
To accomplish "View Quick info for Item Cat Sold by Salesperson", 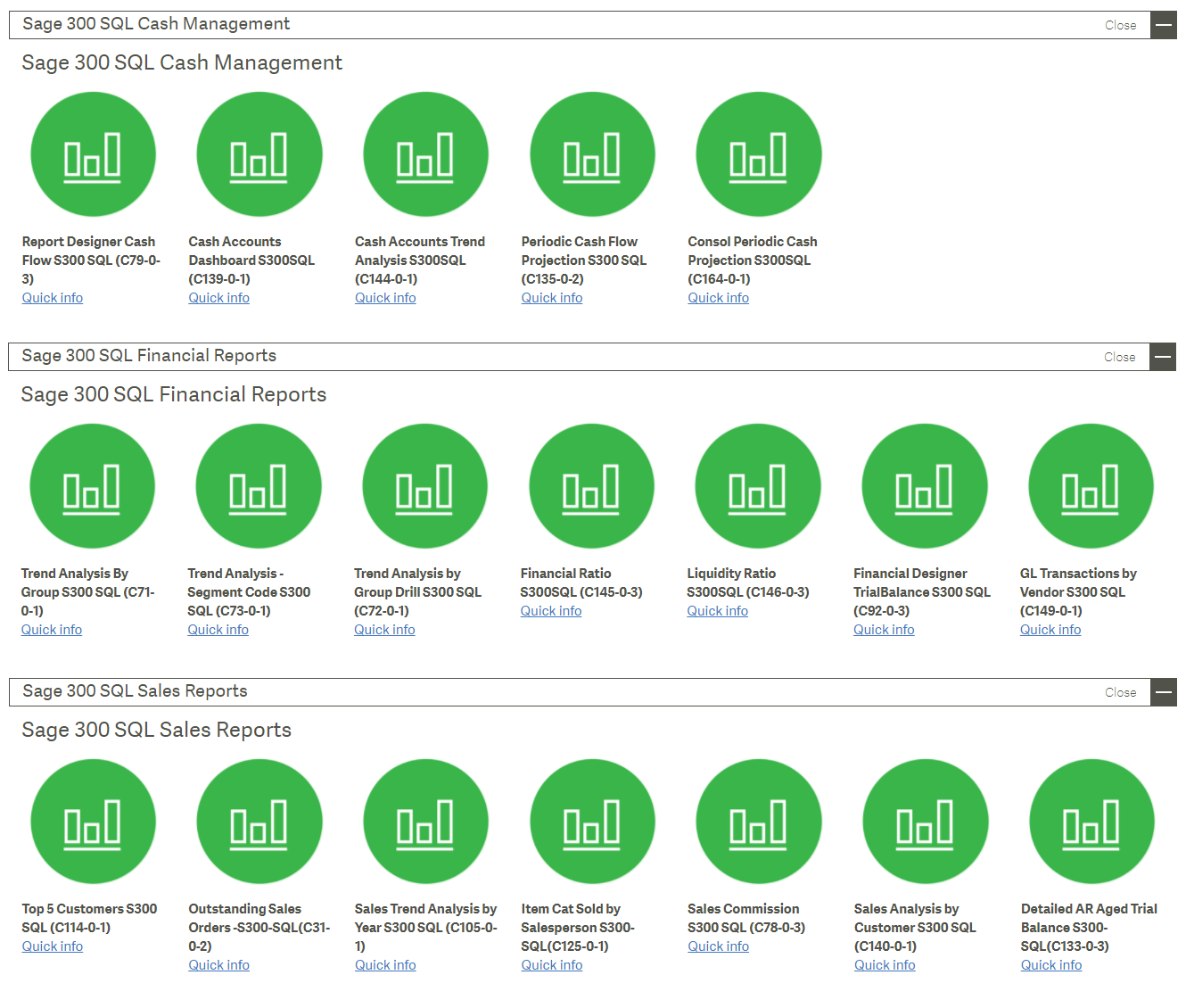I will [552, 965].
